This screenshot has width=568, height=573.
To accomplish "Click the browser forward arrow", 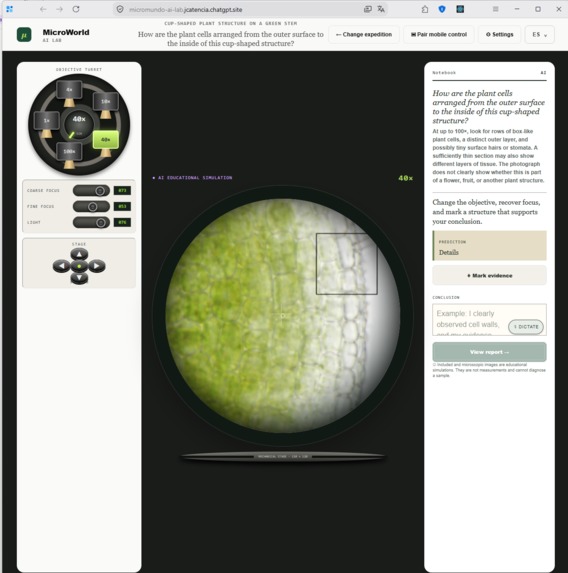I will coord(60,9).
